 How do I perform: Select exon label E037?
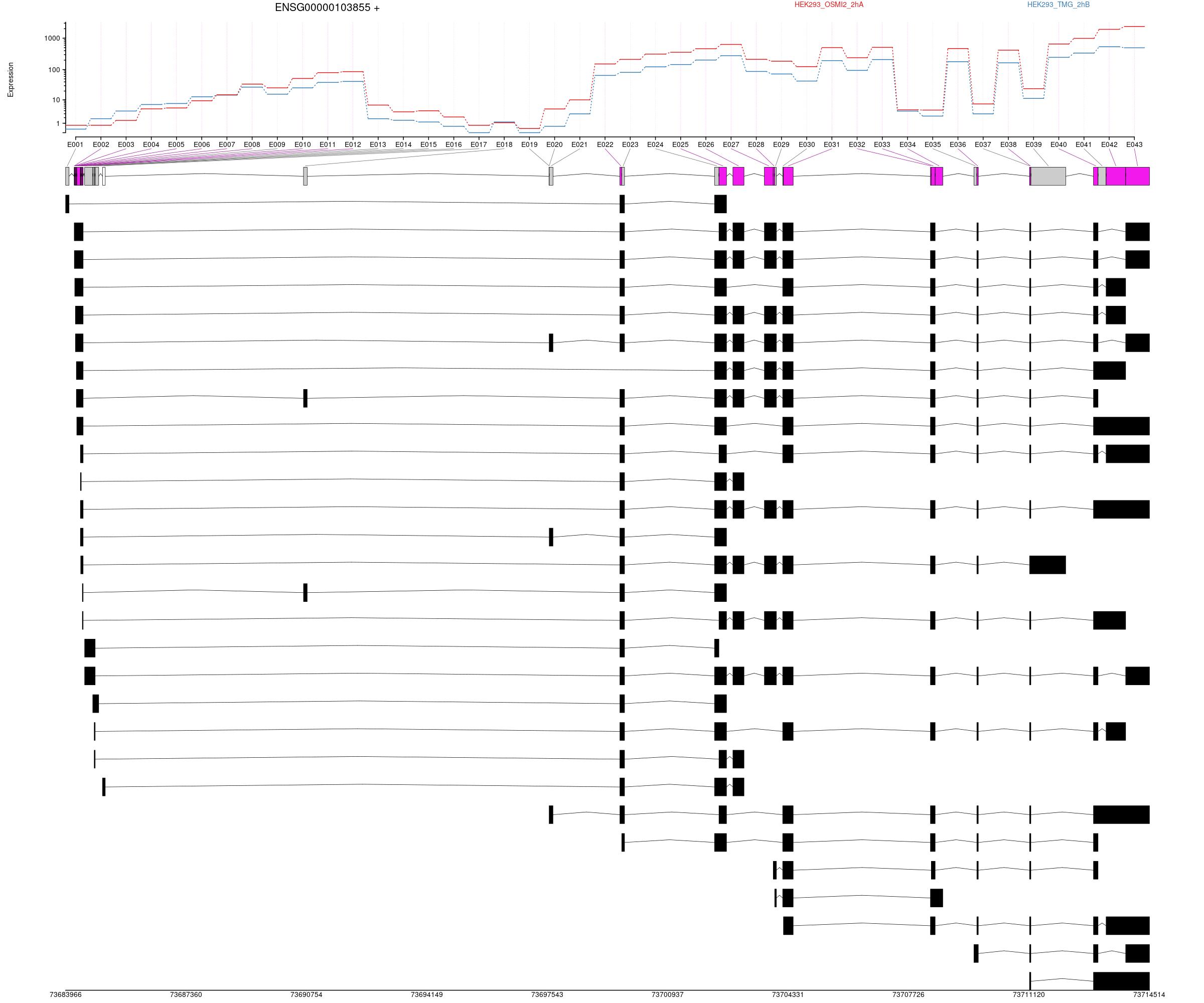[x=983, y=145]
